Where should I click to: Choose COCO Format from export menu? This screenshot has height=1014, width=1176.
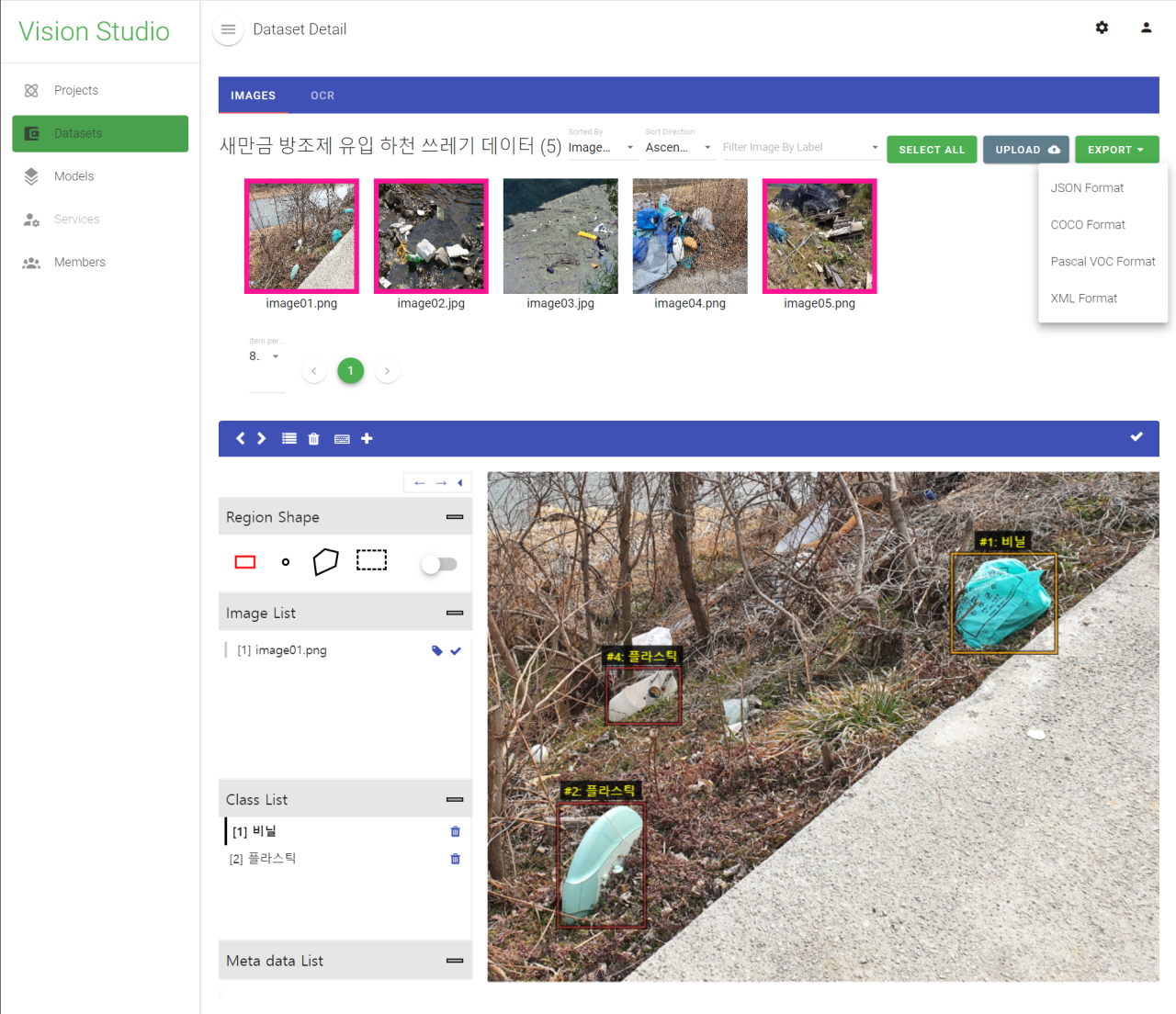1088,225
